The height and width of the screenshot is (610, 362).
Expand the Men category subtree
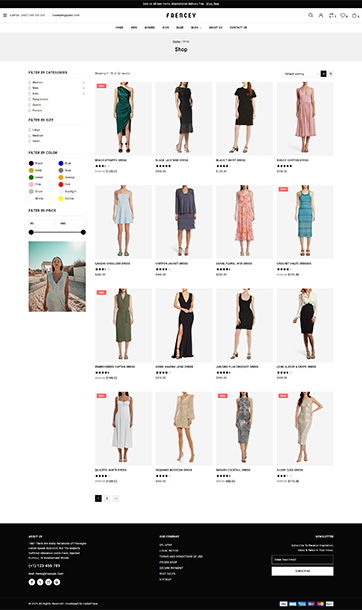(x=84, y=88)
